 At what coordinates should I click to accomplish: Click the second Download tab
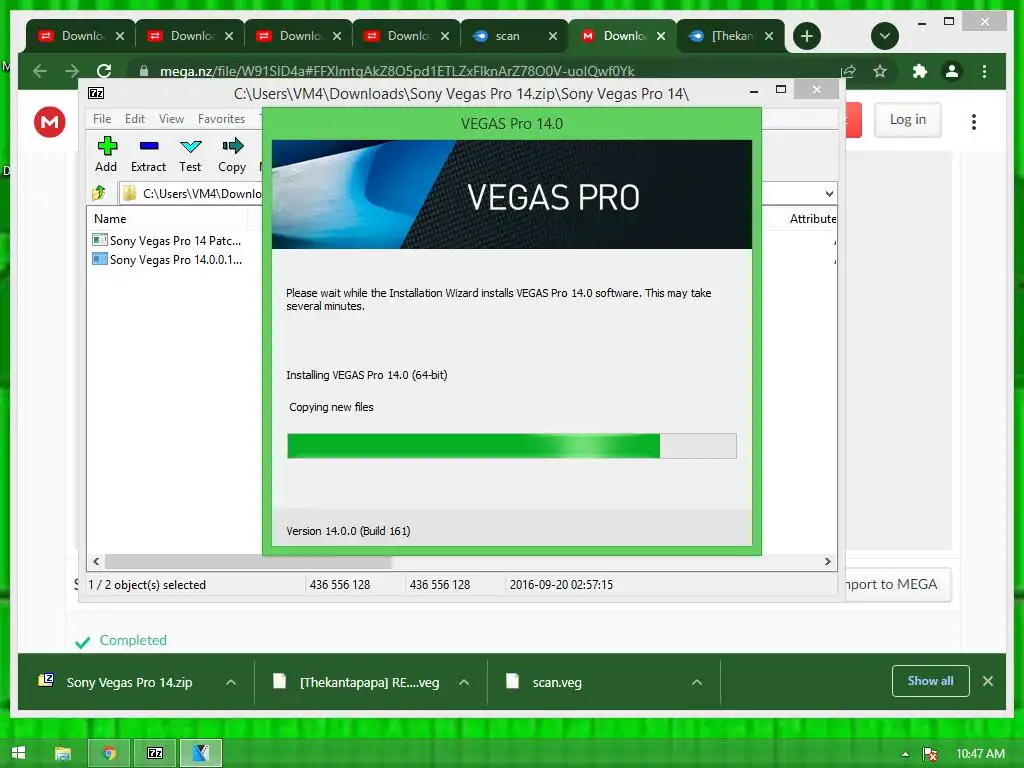(x=190, y=36)
